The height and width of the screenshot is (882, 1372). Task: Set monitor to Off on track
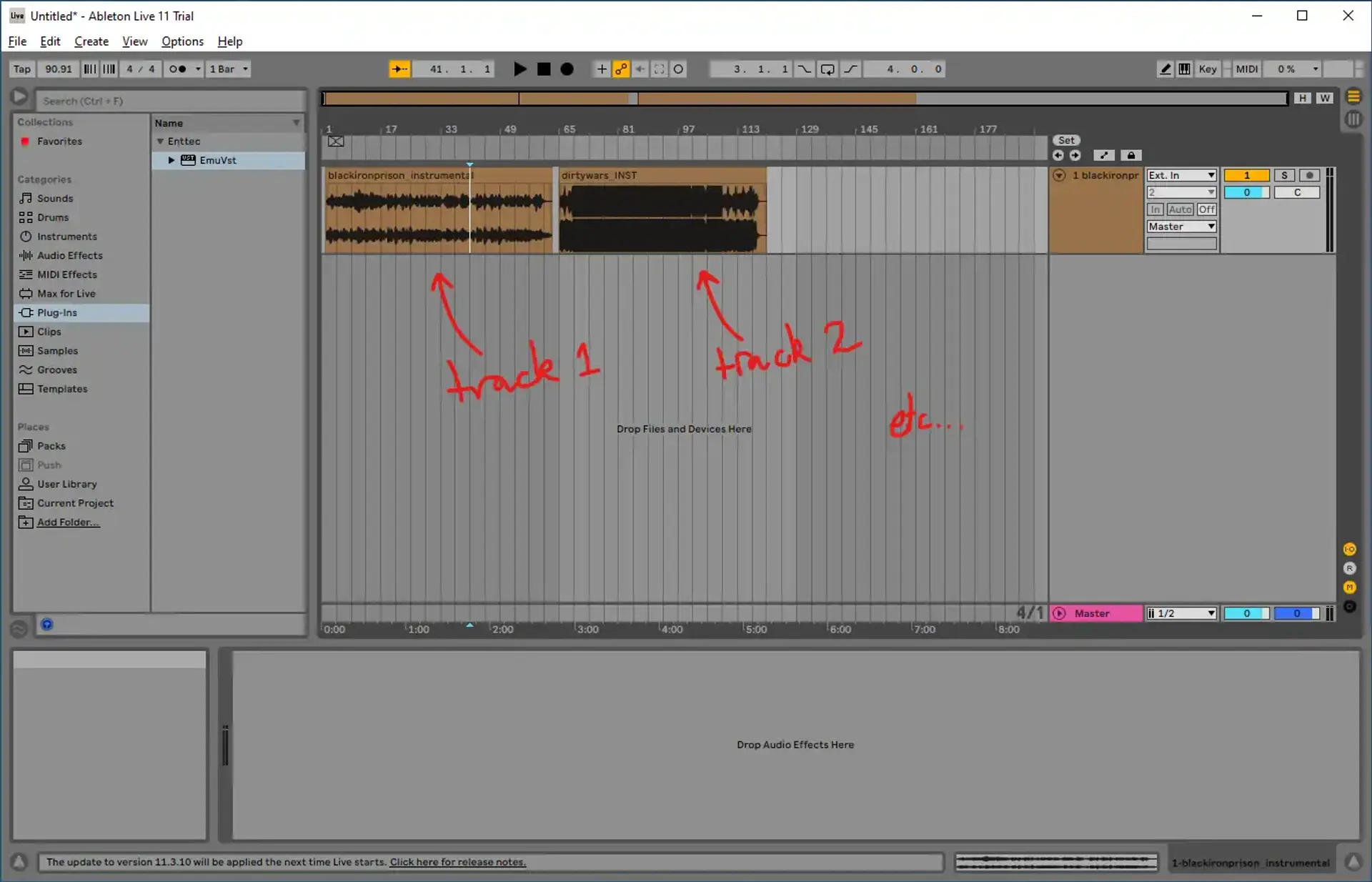pyautogui.click(x=1206, y=209)
